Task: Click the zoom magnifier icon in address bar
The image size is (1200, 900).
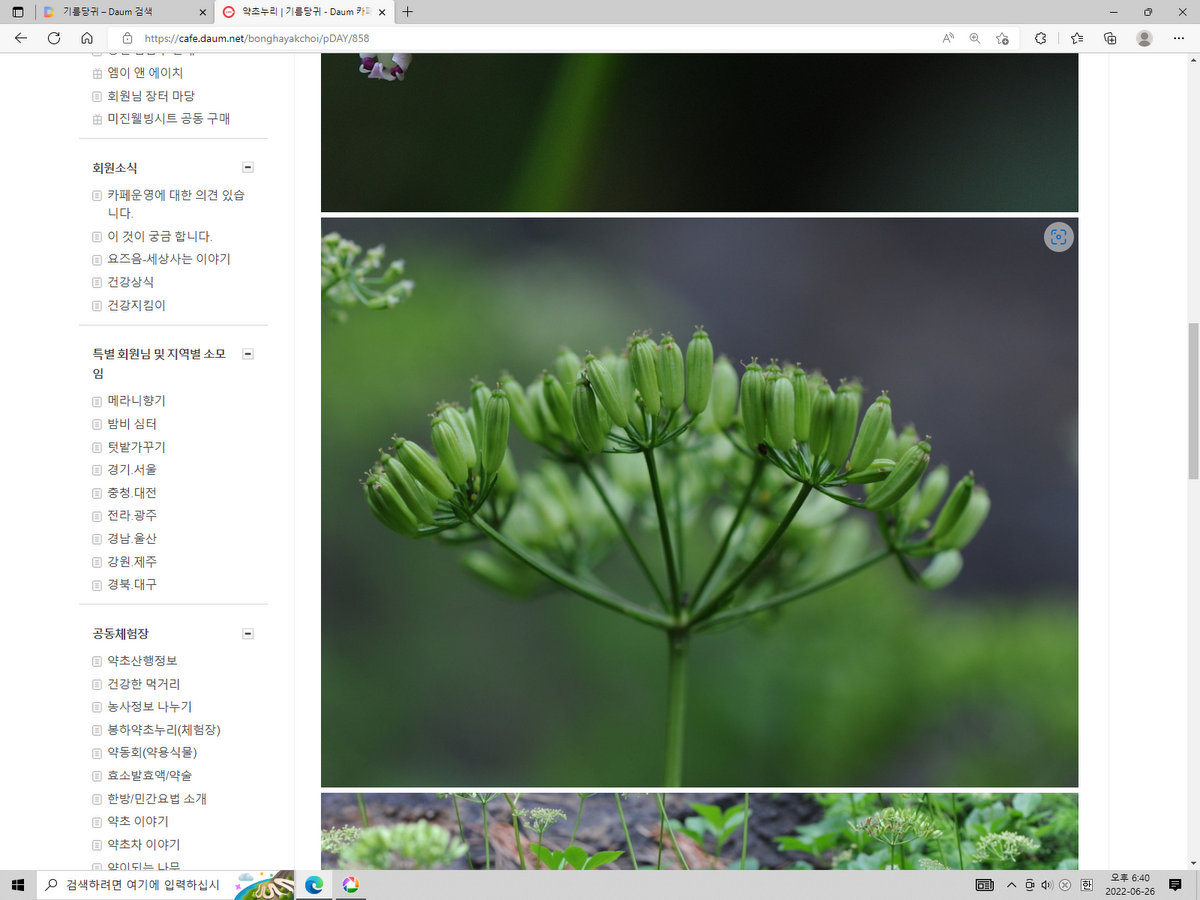Action: 975,38
